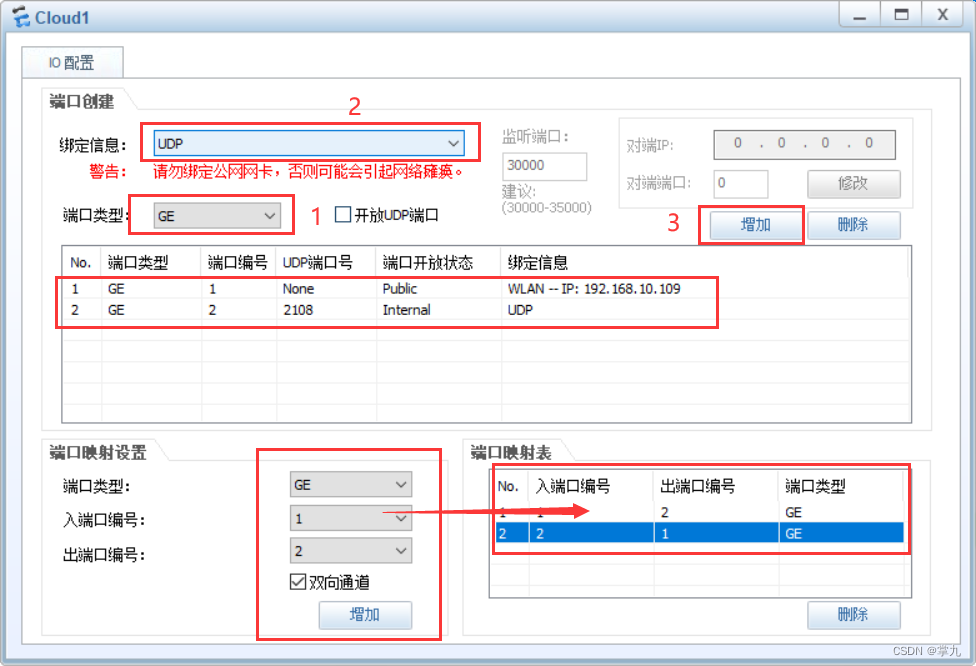Expand the 端口类型 GE dropdown in 端口创建
The width and height of the screenshot is (976, 666).
pyautogui.click(x=217, y=216)
